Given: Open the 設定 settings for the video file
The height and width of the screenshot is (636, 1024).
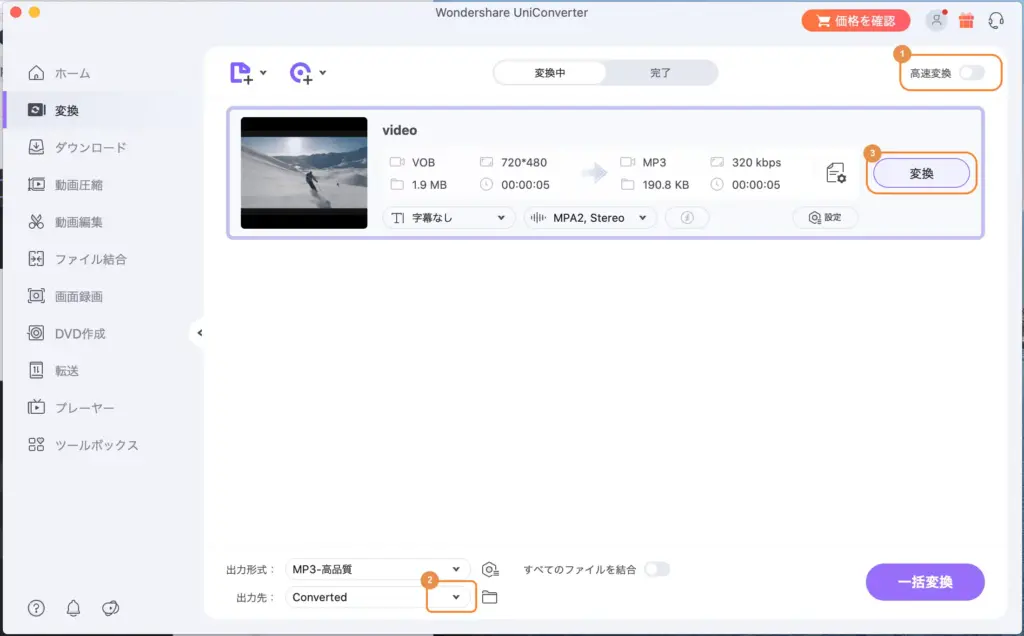Looking at the screenshot, I should [825, 217].
